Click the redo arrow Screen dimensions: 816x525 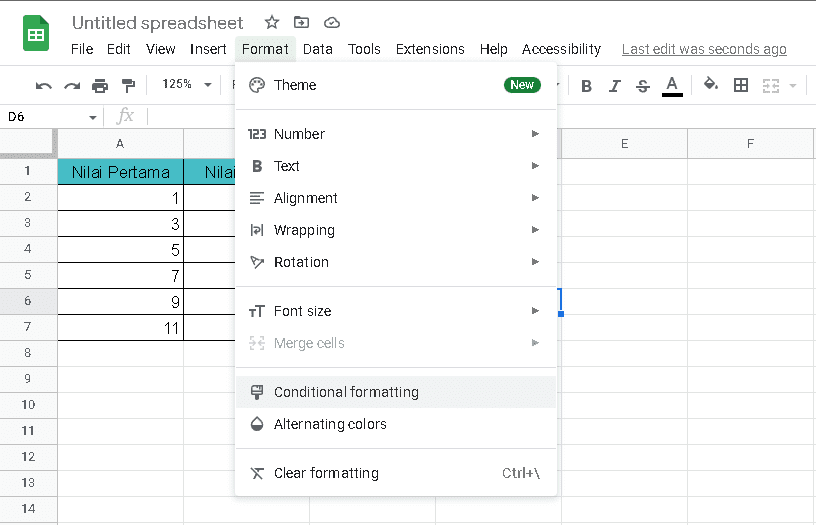(x=72, y=85)
